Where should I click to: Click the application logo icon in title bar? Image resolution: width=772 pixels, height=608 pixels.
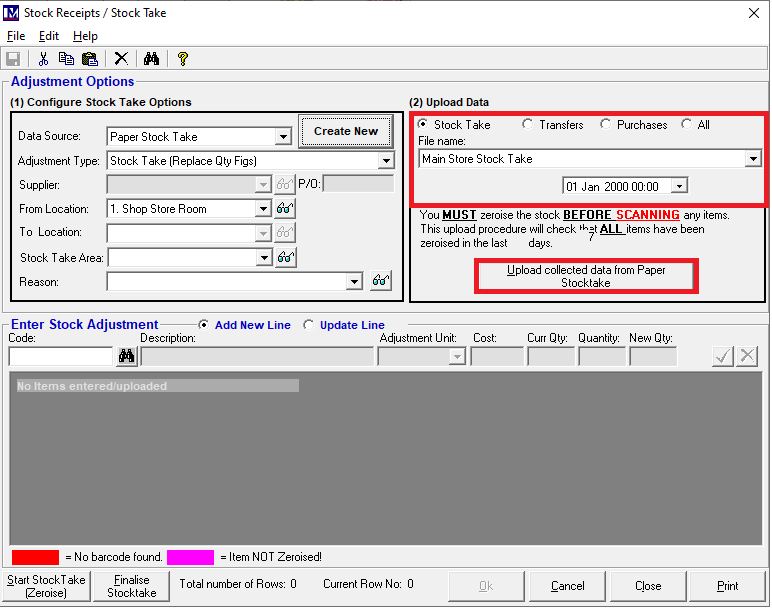pos(11,13)
